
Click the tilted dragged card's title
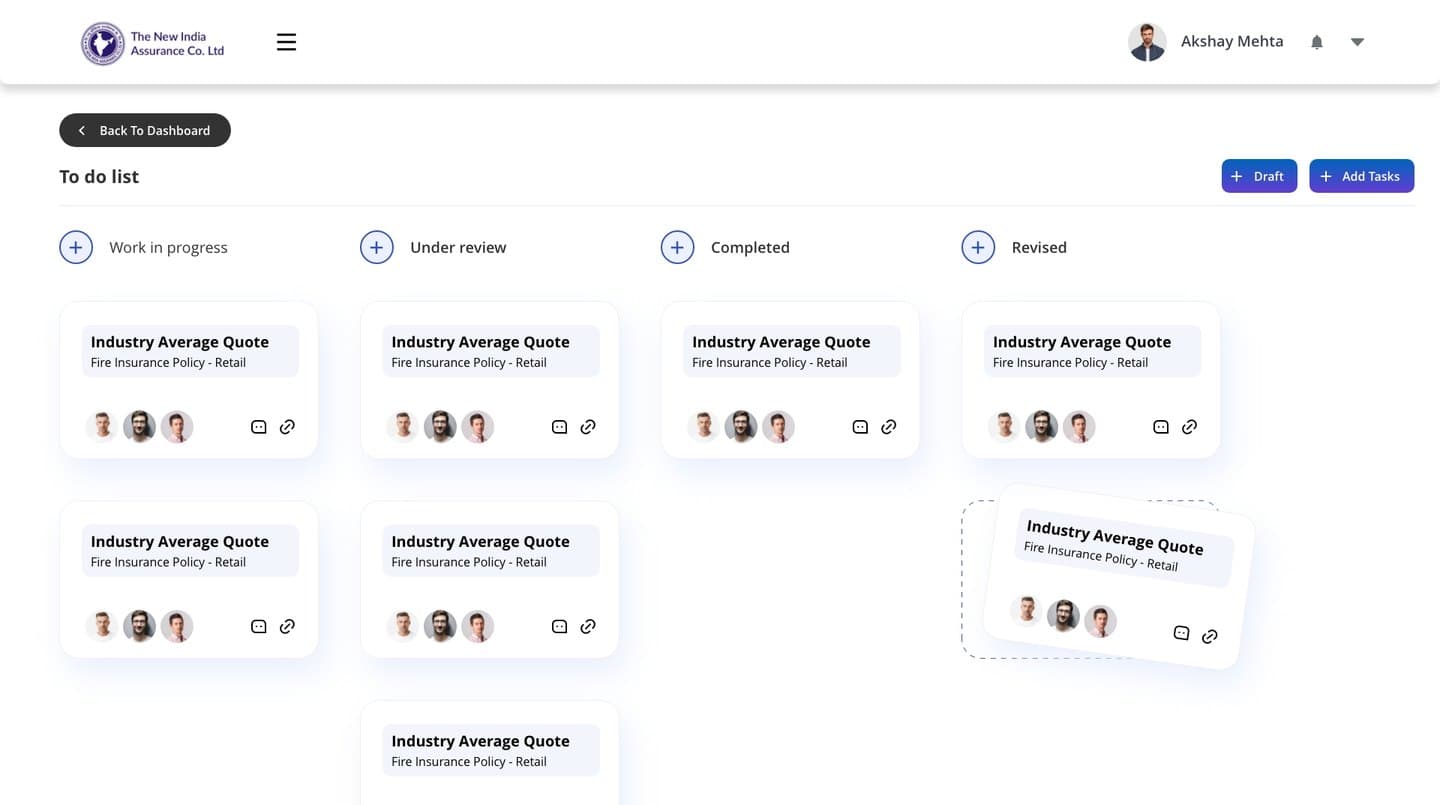click(1115, 538)
